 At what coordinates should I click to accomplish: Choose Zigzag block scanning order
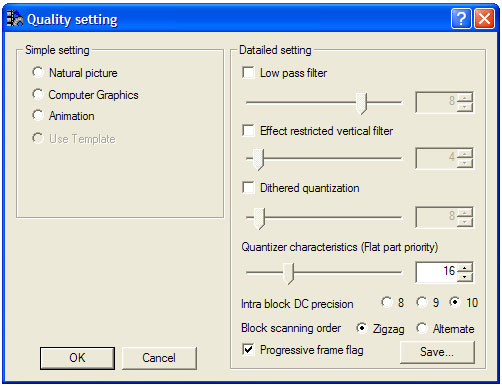pyautogui.click(x=362, y=328)
